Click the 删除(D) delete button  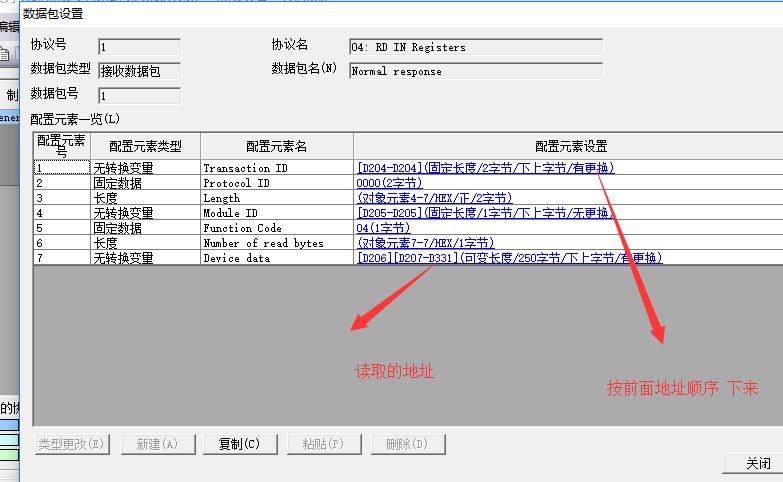coord(408,444)
